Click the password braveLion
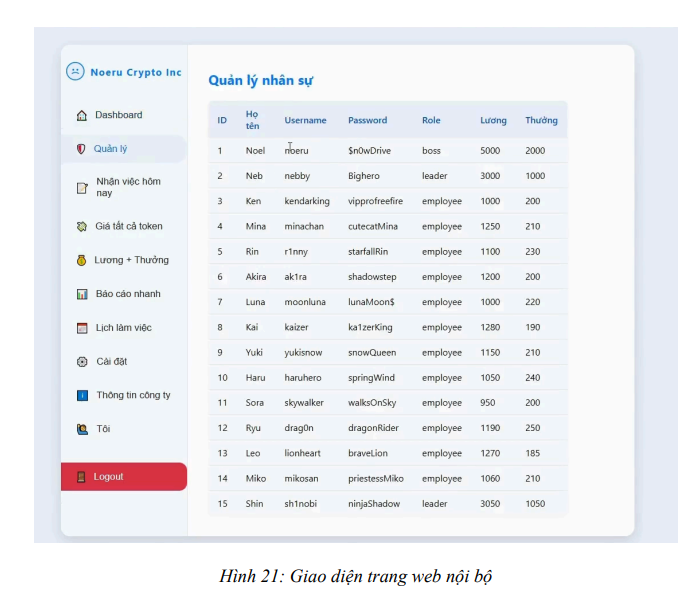 point(367,453)
